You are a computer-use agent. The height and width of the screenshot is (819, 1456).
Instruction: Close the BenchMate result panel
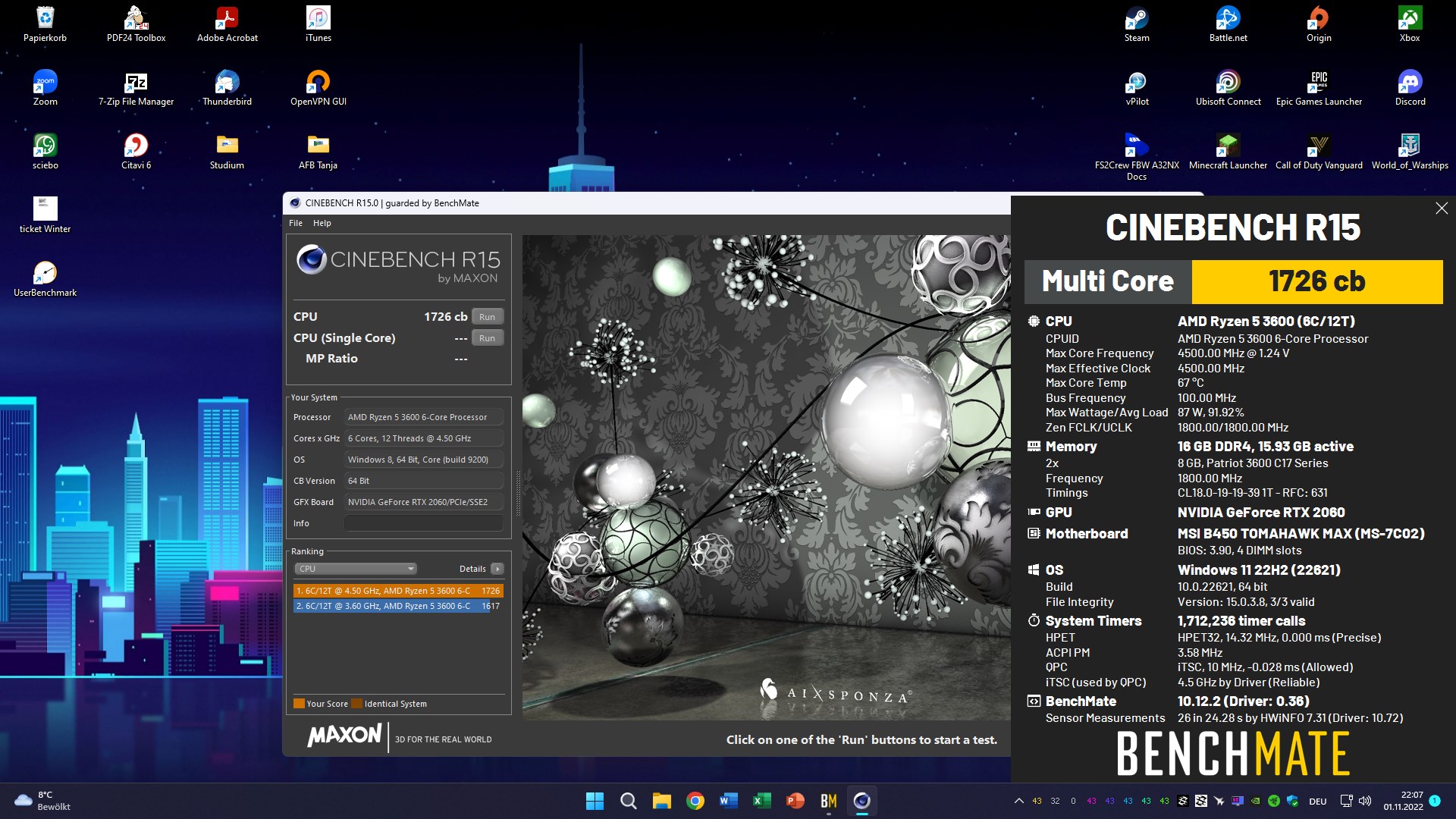pos(1442,208)
